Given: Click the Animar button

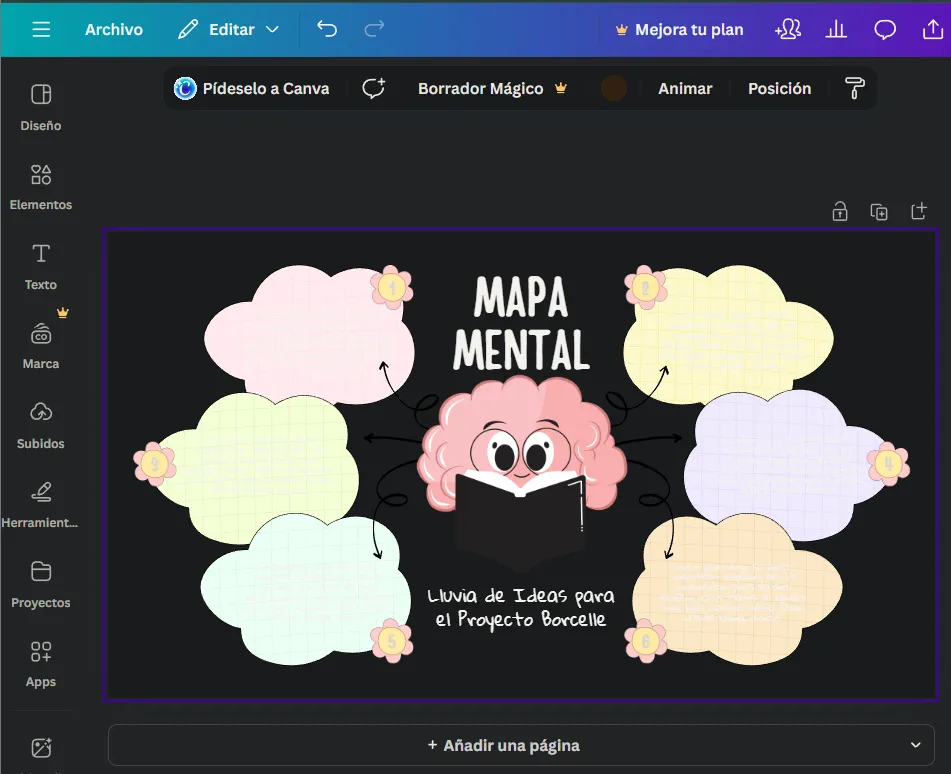Looking at the screenshot, I should [x=685, y=88].
